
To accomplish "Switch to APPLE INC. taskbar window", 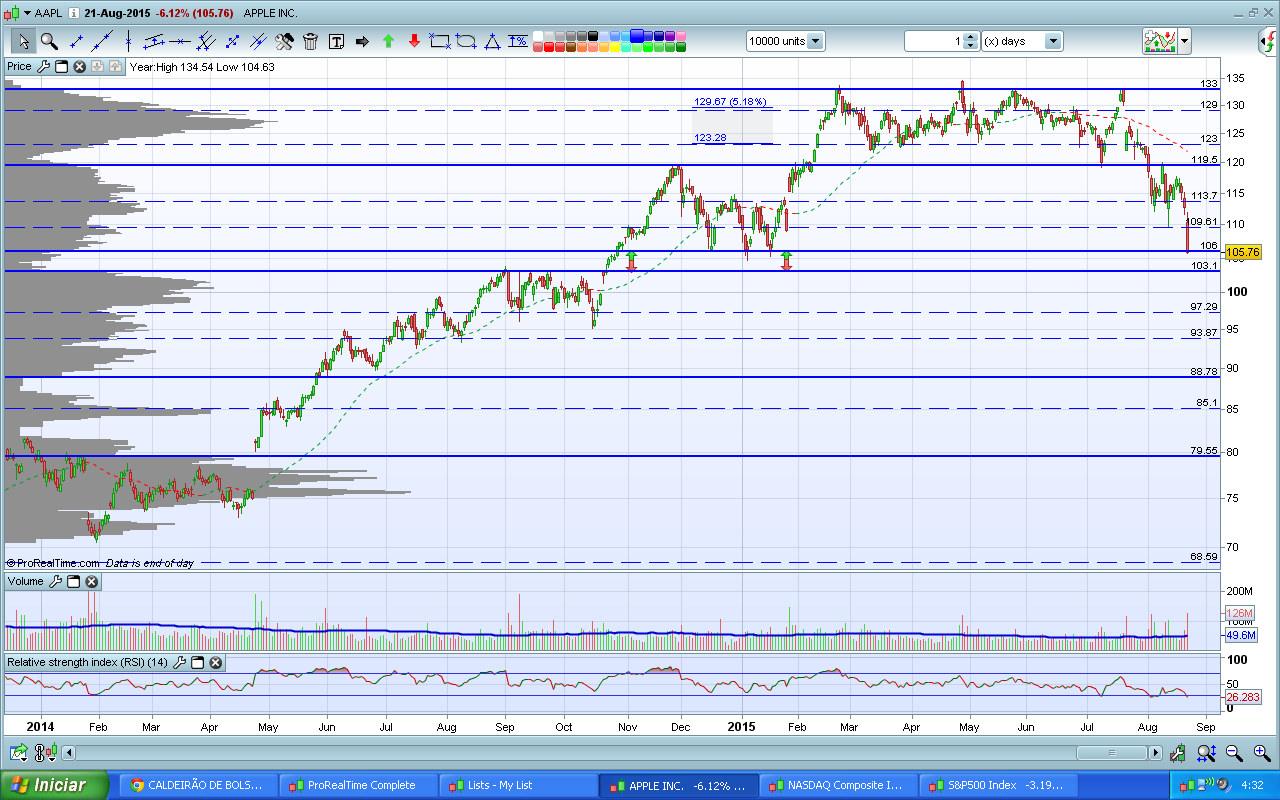I will click(678, 785).
